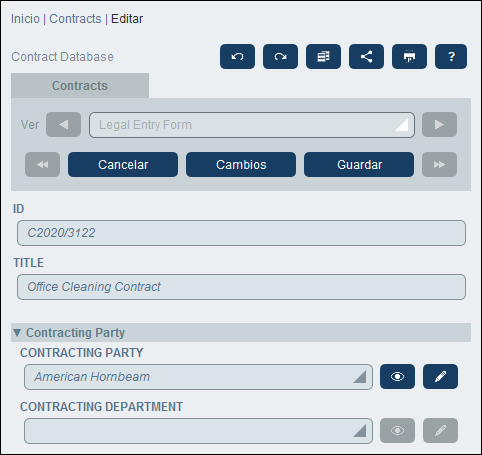Click the print icon button
This screenshot has width=482, height=455.
point(409,57)
